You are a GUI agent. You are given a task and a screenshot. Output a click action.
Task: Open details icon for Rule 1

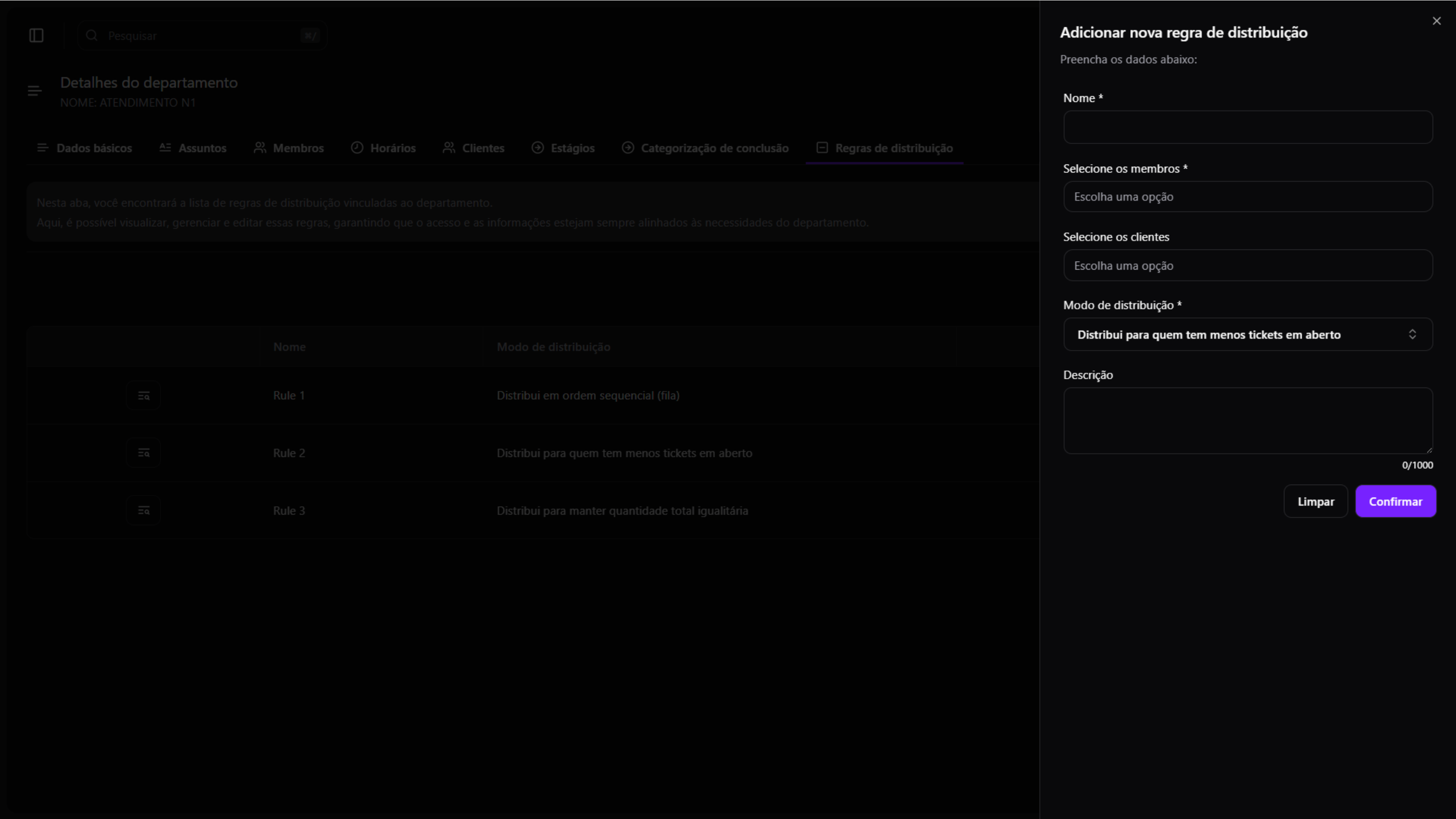(143, 396)
